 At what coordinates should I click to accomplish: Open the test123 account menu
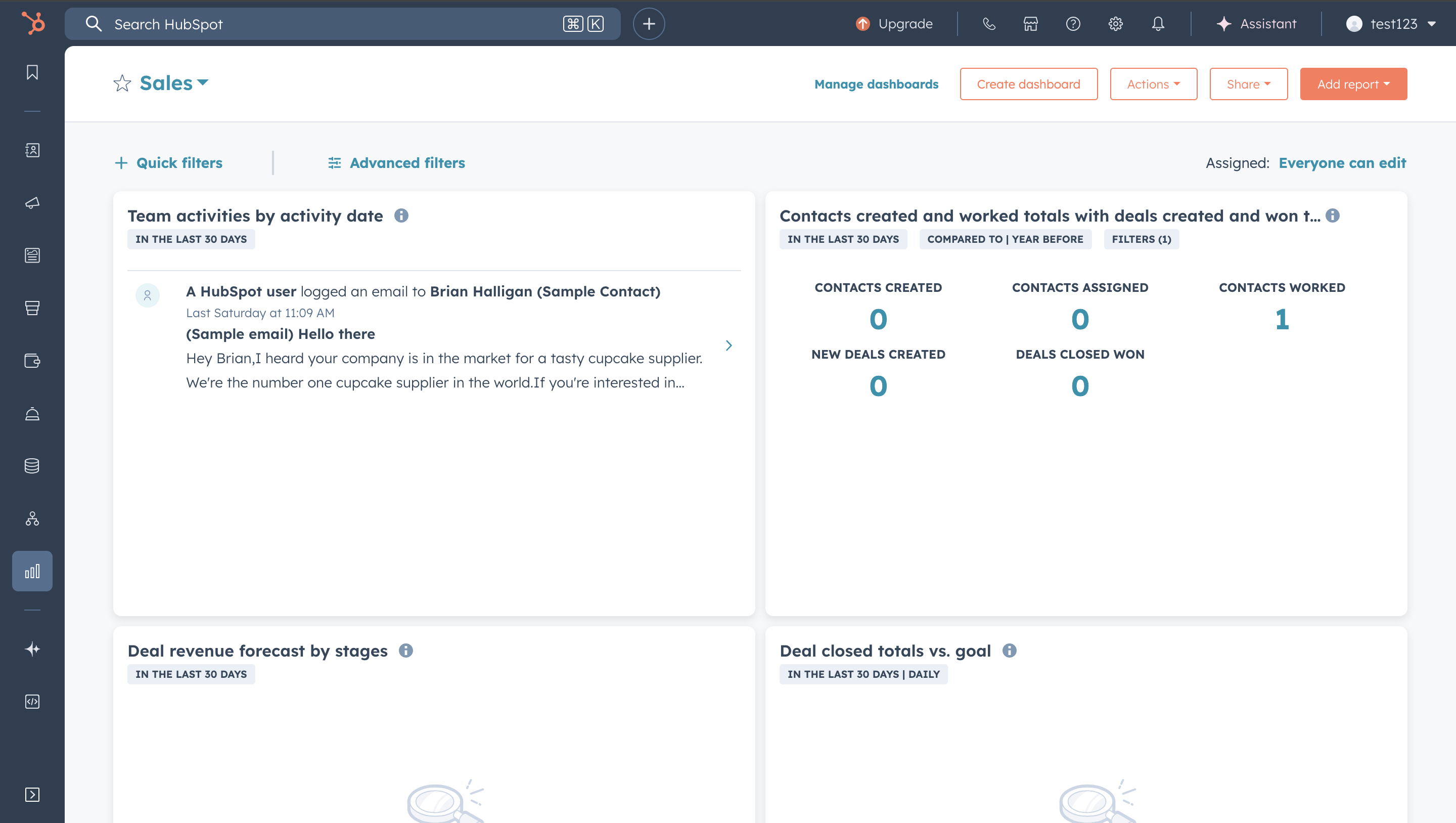[1391, 24]
